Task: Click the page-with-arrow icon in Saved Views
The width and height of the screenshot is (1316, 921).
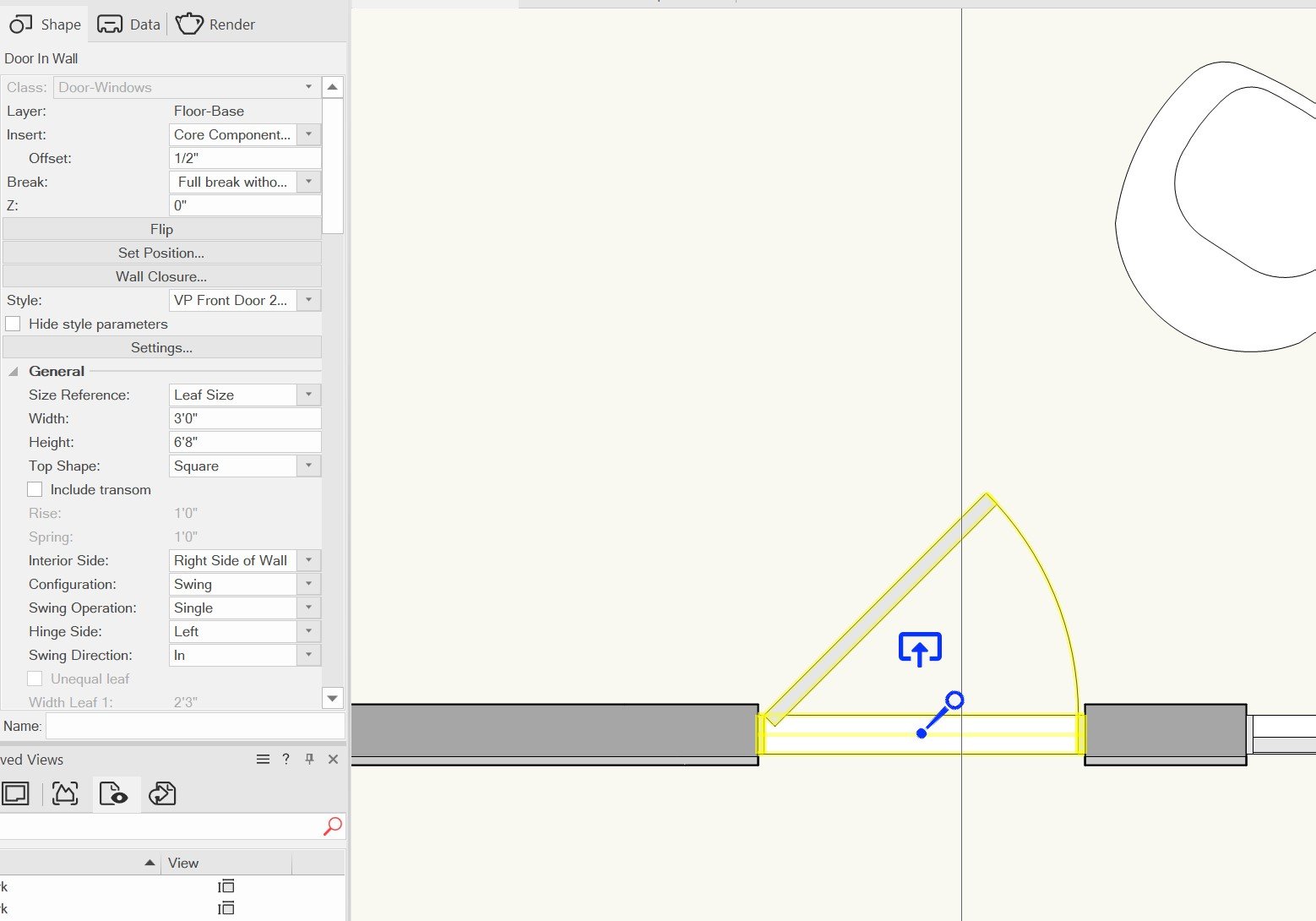Action: pos(162,793)
